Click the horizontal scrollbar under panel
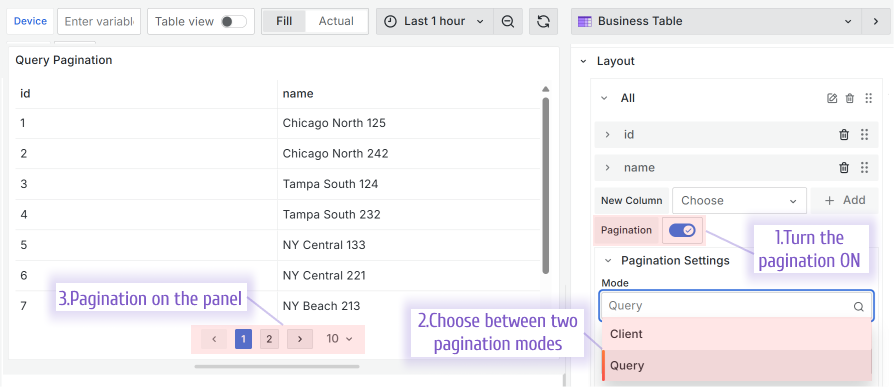The width and height of the screenshot is (894, 387). point(277,366)
